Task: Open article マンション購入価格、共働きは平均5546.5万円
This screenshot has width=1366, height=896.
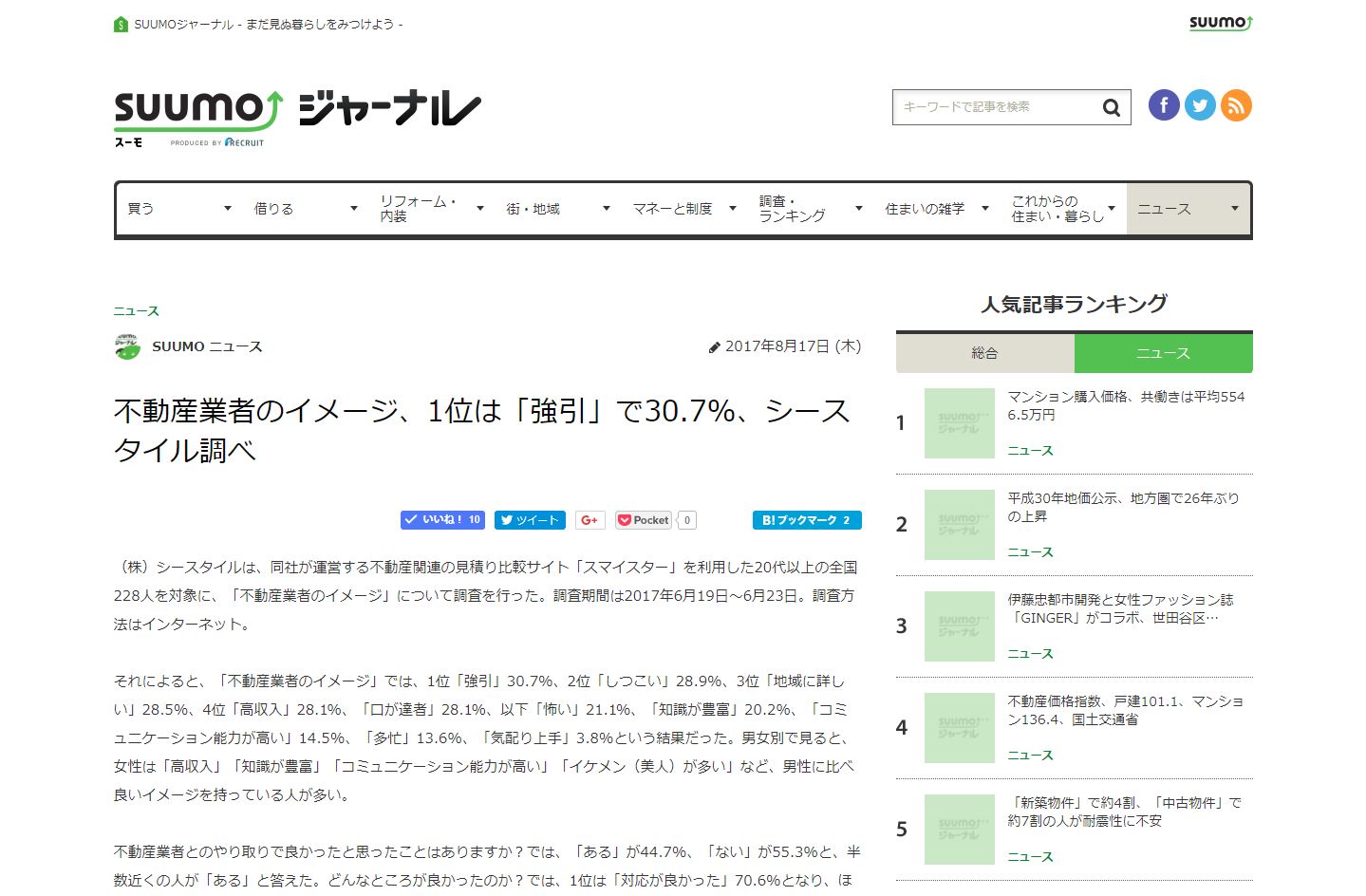Action: (1126, 405)
